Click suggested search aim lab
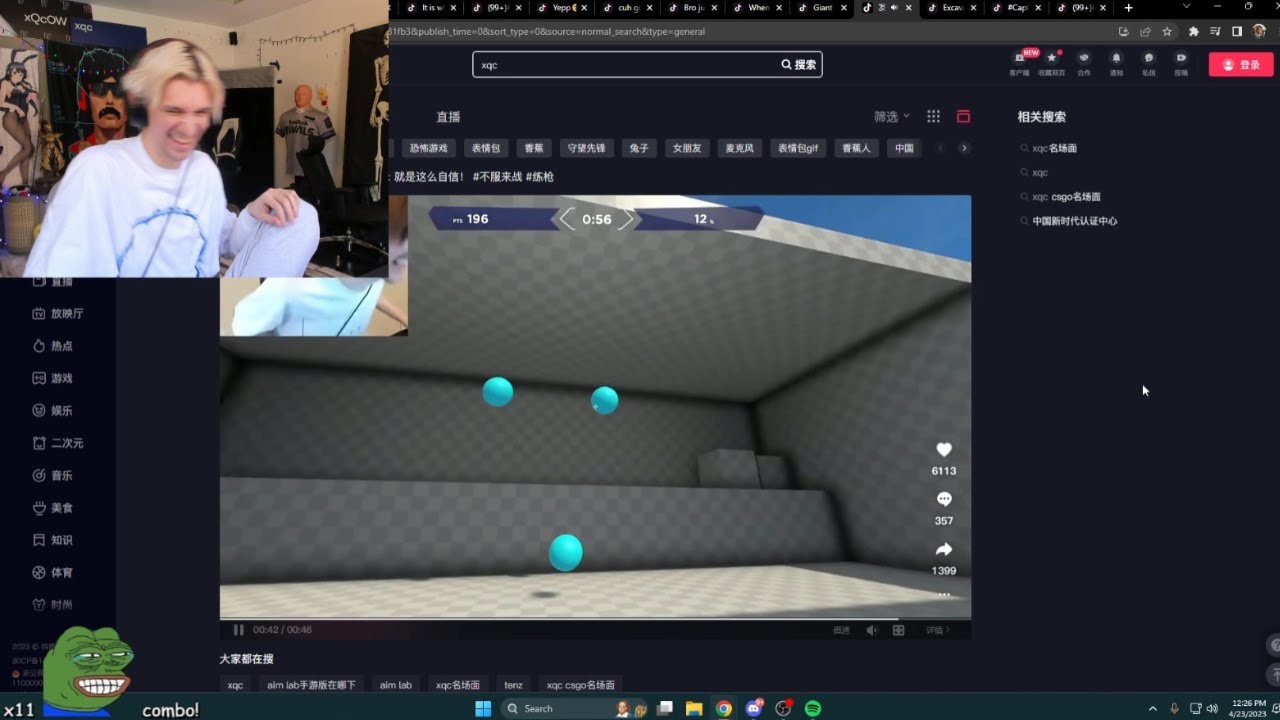This screenshot has width=1280, height=720. [396, 685]
